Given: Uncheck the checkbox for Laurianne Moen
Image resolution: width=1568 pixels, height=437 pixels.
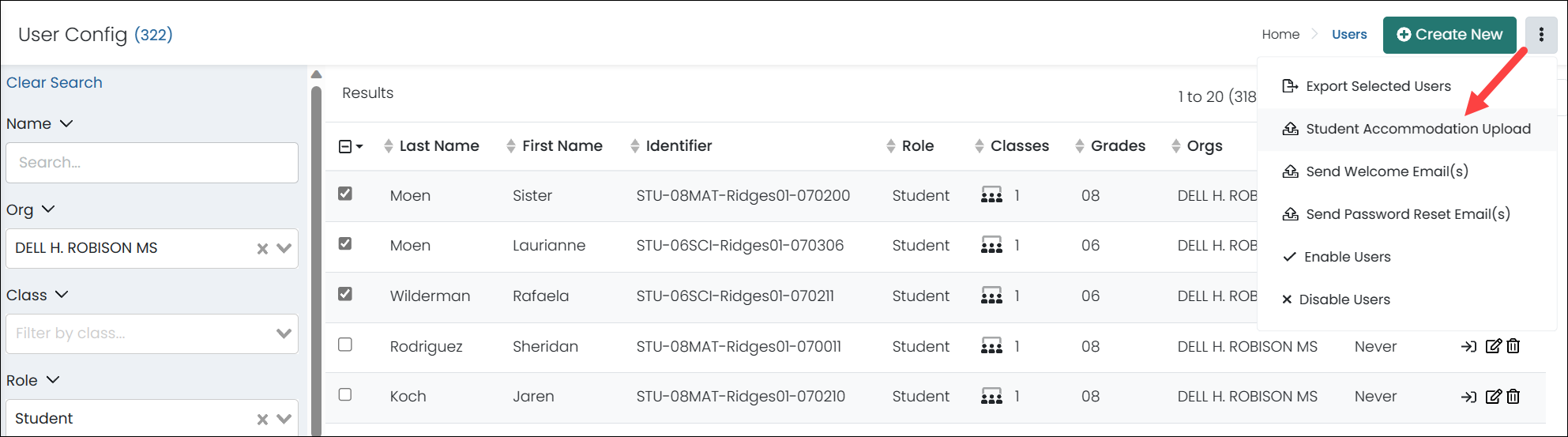Looking at the screenshot, I should point(345,244).
